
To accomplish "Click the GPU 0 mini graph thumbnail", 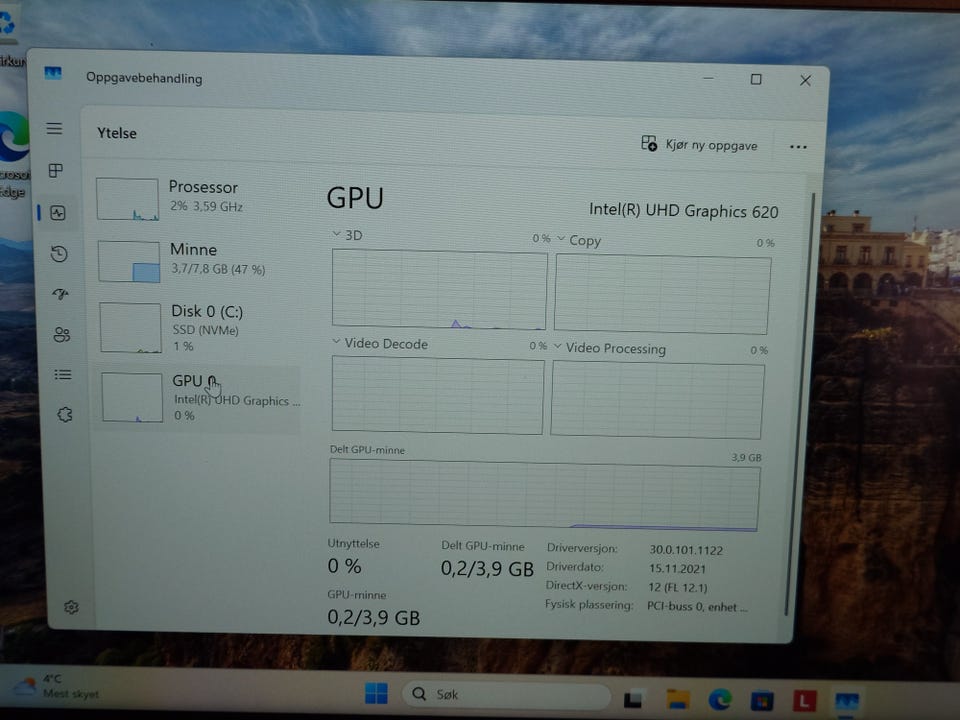I will pyautogui.click(x=132, y=397).
